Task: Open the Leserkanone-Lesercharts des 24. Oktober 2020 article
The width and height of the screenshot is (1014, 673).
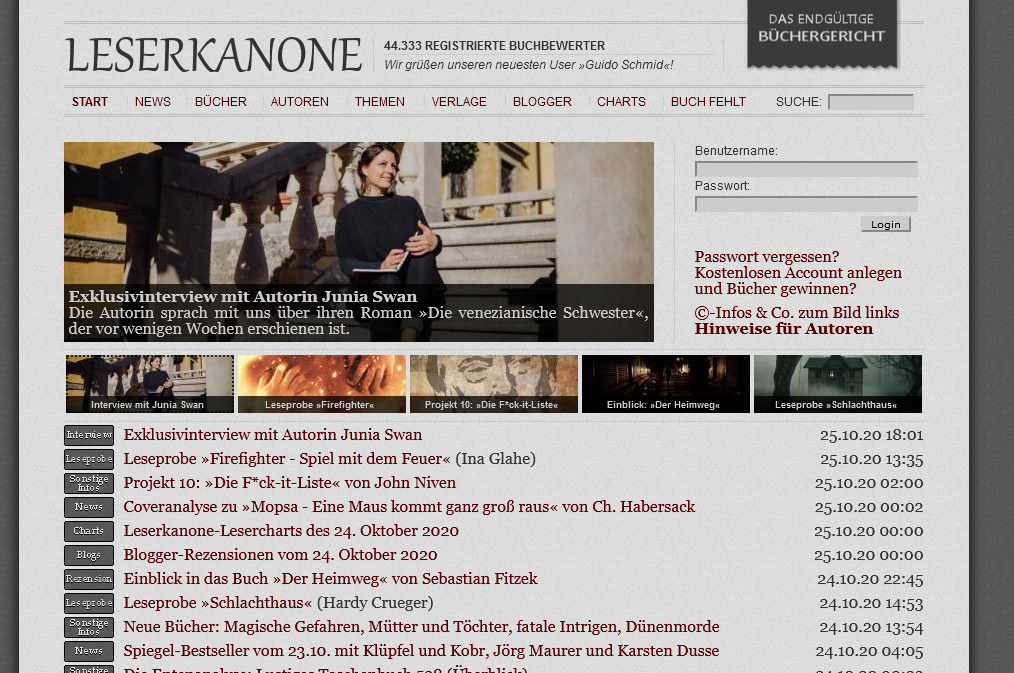Action: 291,531
